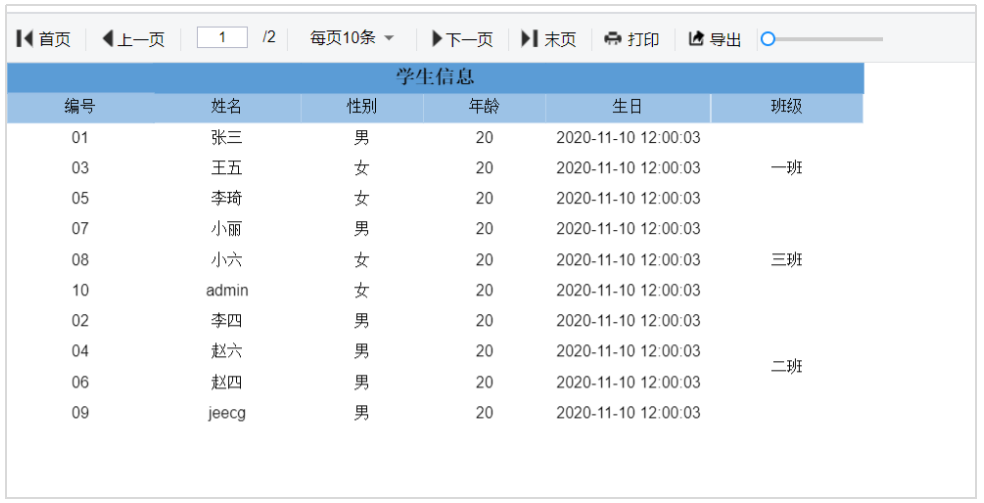Select the name cell 赵六
984x503 pixels.
tap(227, 351)
